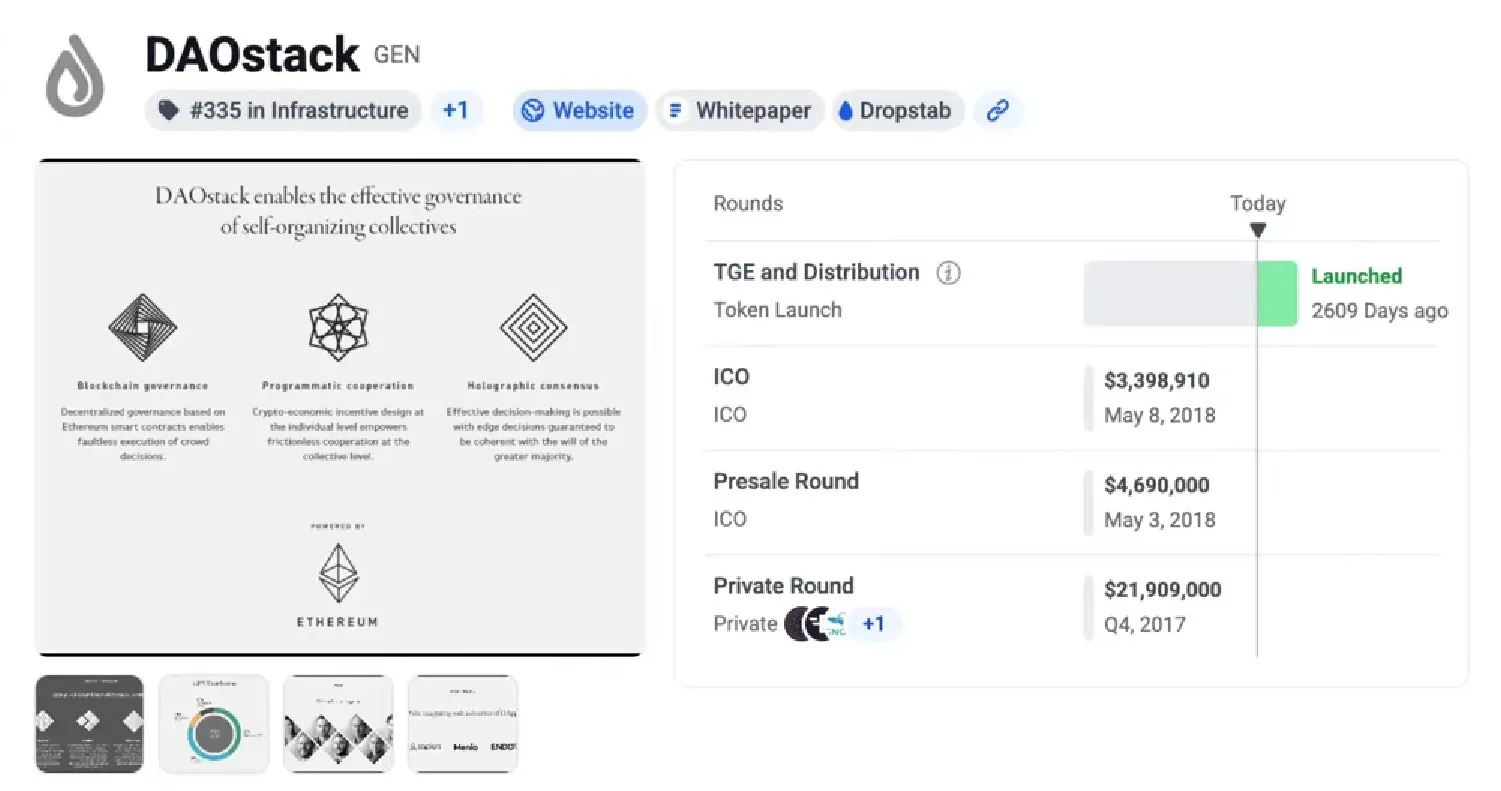Open the partner logos thumbnail

click(x=462, y=723)
